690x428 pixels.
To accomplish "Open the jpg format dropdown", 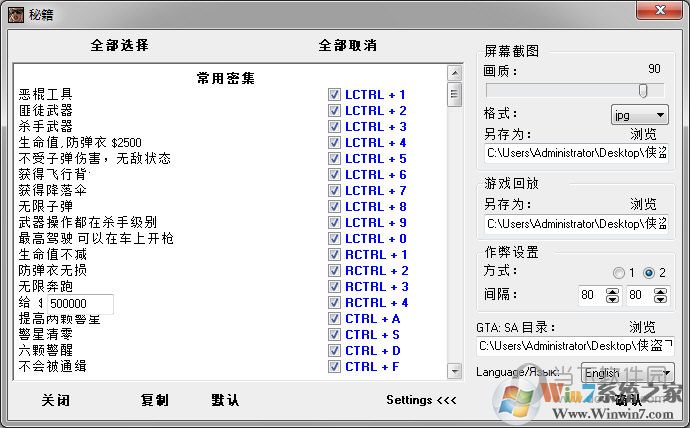I will [639, 115].
